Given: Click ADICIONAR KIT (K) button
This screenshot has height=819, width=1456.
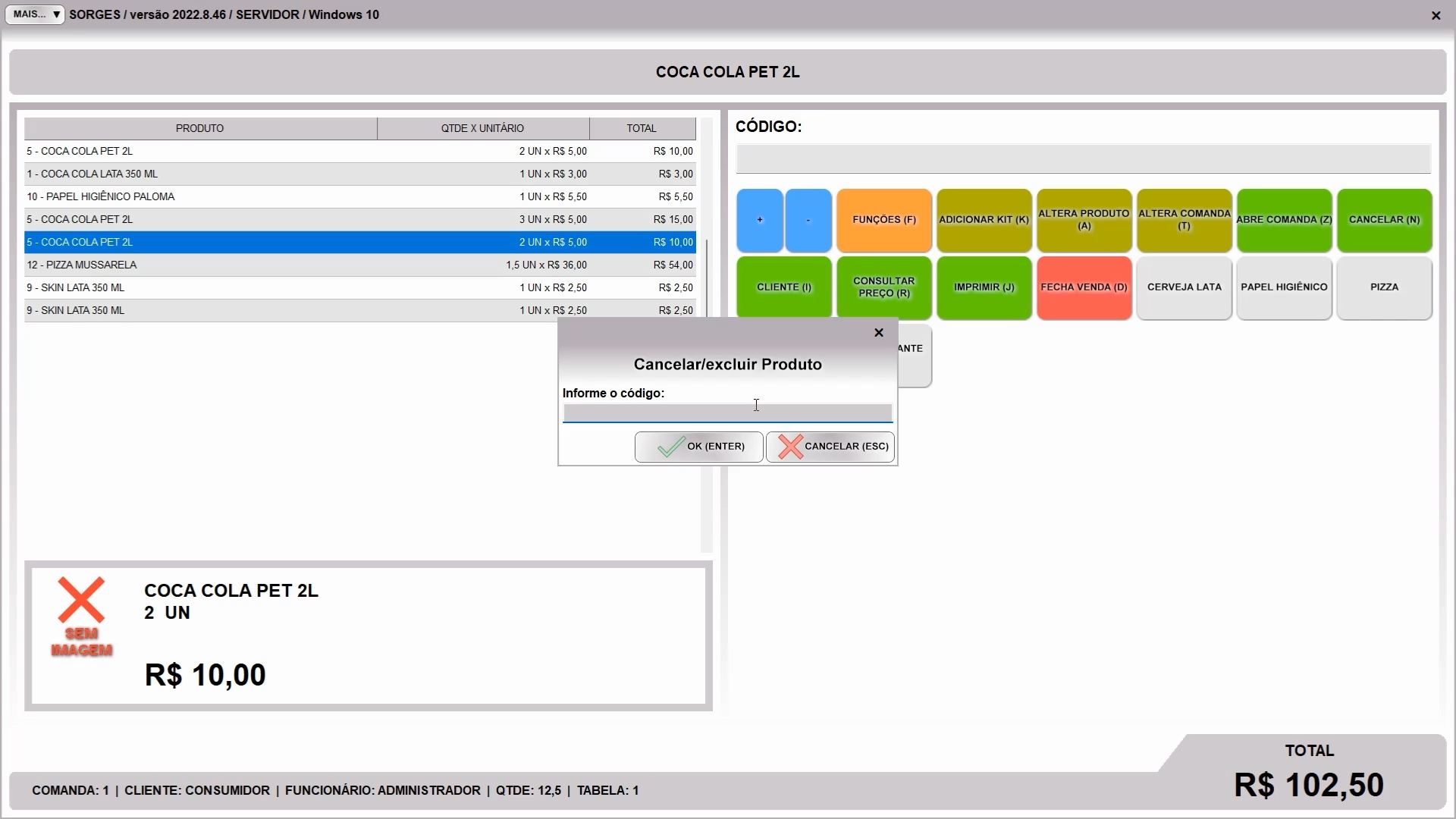Looking at the screenshot, I should coord(984,220).
